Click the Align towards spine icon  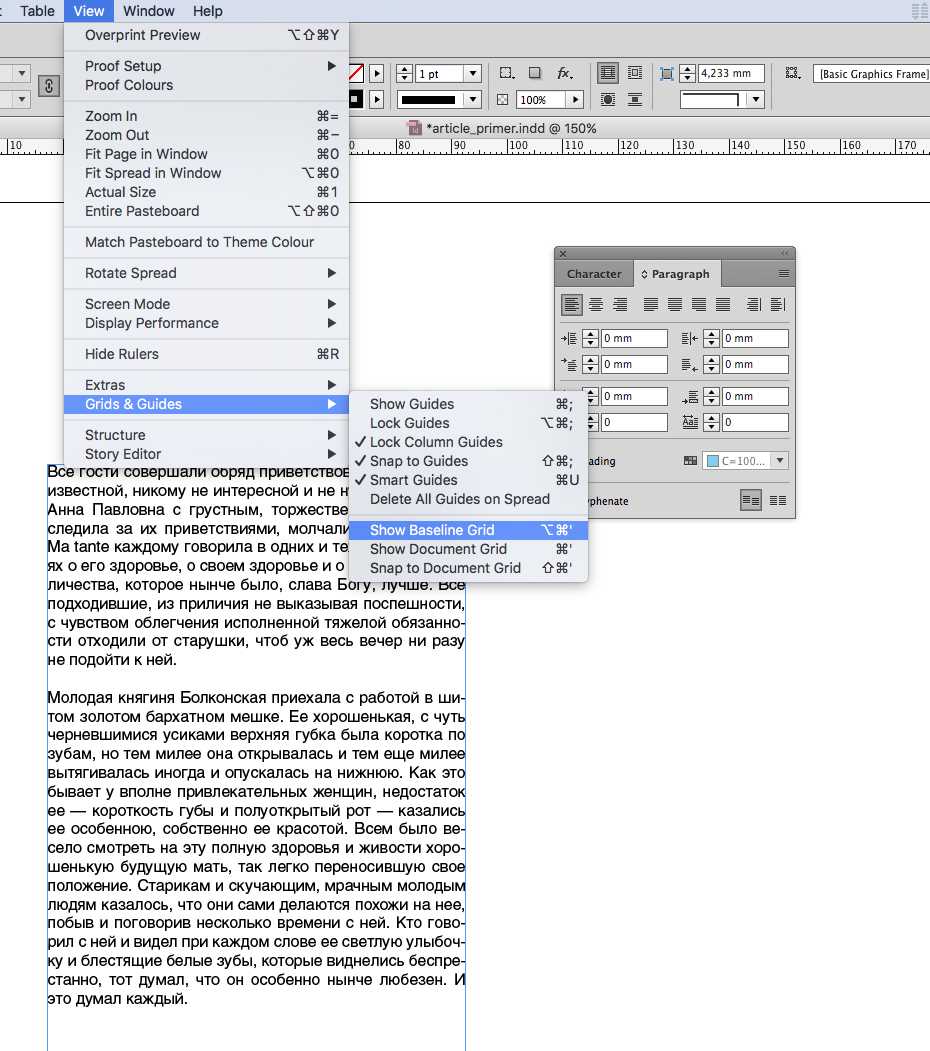click(754, 305)
